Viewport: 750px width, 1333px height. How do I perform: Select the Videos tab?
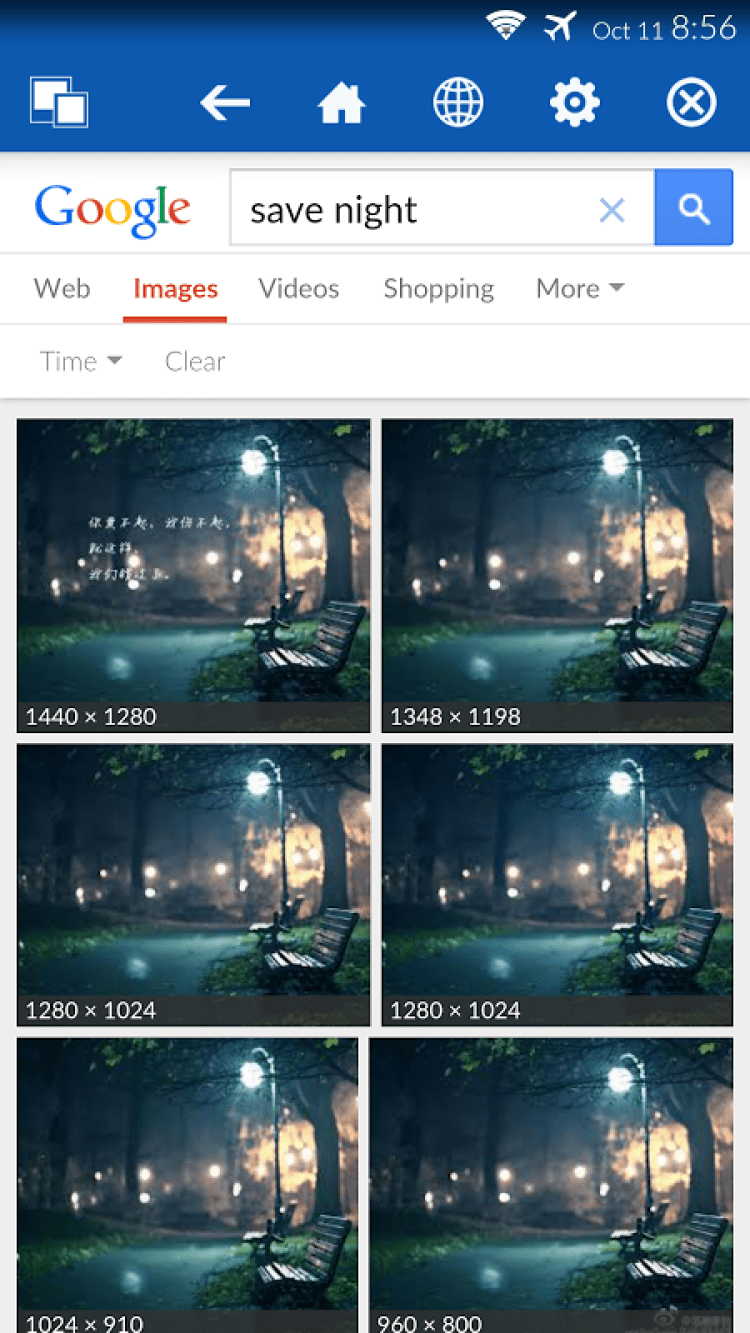(299, 288)
